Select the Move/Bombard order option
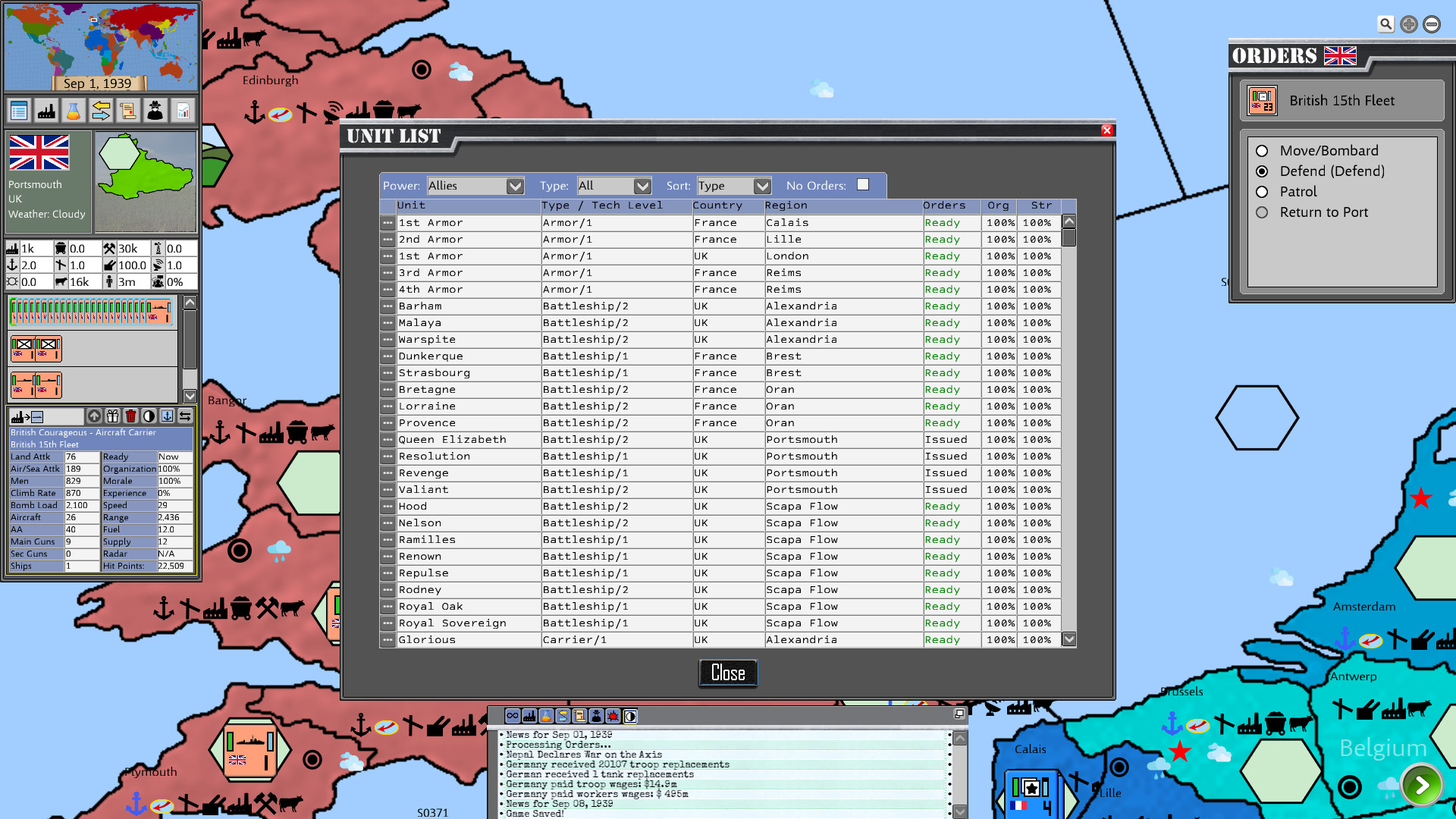Image resolution: width=1456 pixels, height=819 pixels. pyautogui.click(x=1262, y=150)
